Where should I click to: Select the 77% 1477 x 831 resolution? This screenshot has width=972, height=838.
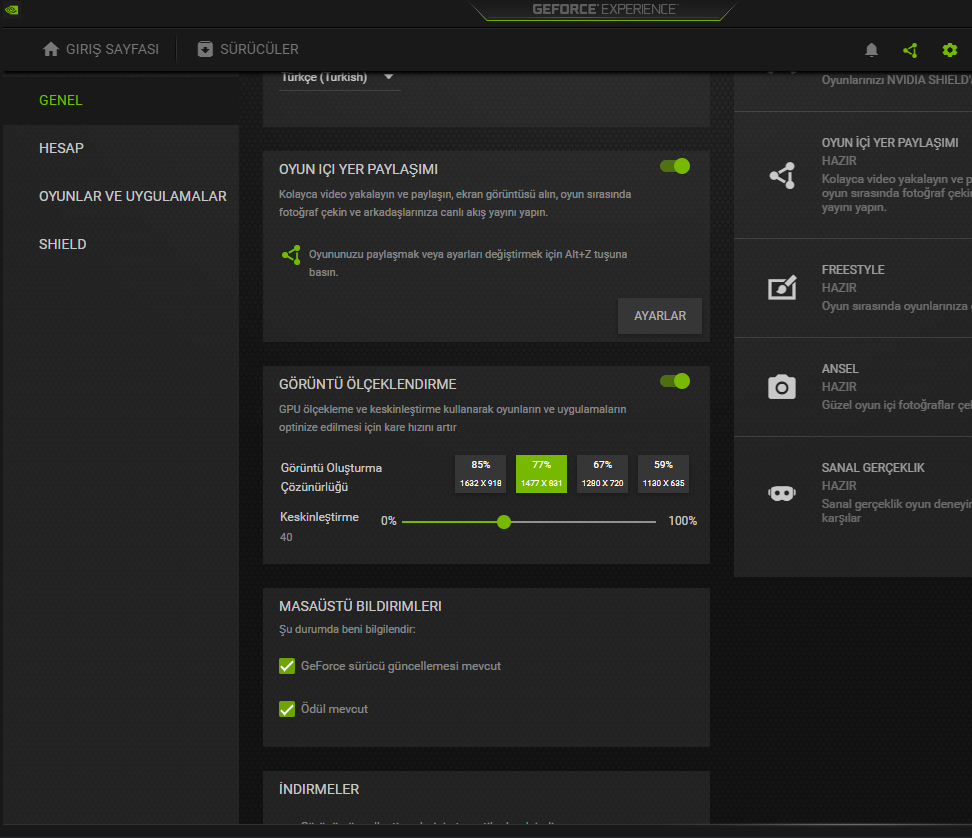(541, 474)
